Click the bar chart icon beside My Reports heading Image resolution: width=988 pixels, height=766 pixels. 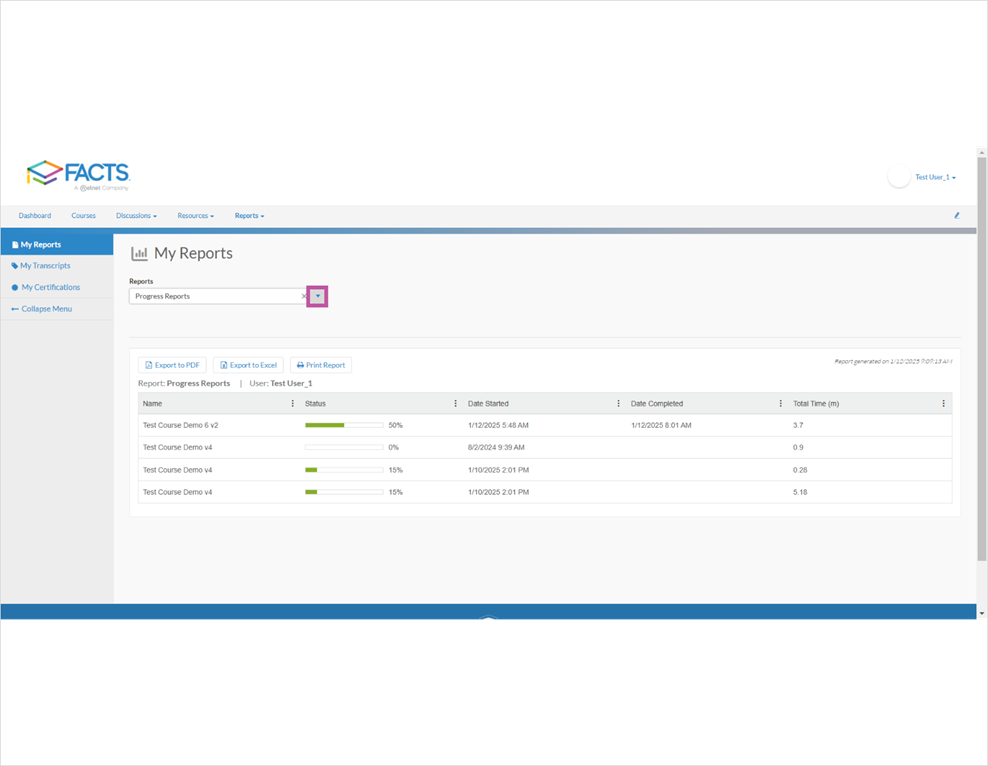click(x=140, y=253)
